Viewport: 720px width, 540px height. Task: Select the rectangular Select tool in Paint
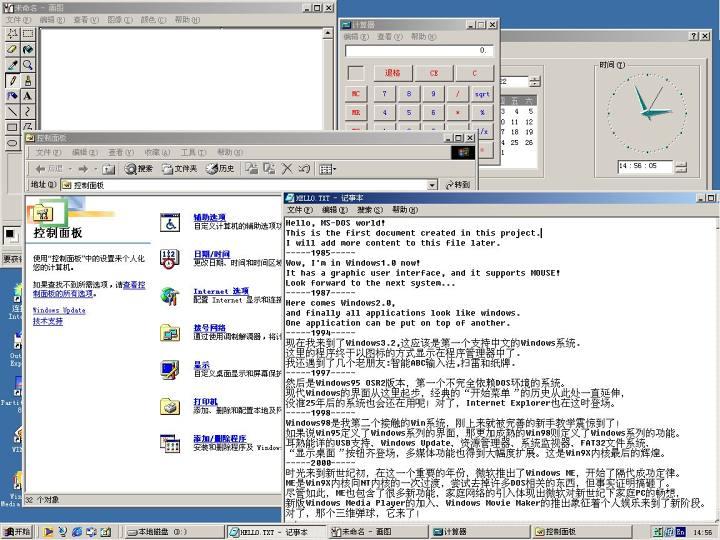28,34
